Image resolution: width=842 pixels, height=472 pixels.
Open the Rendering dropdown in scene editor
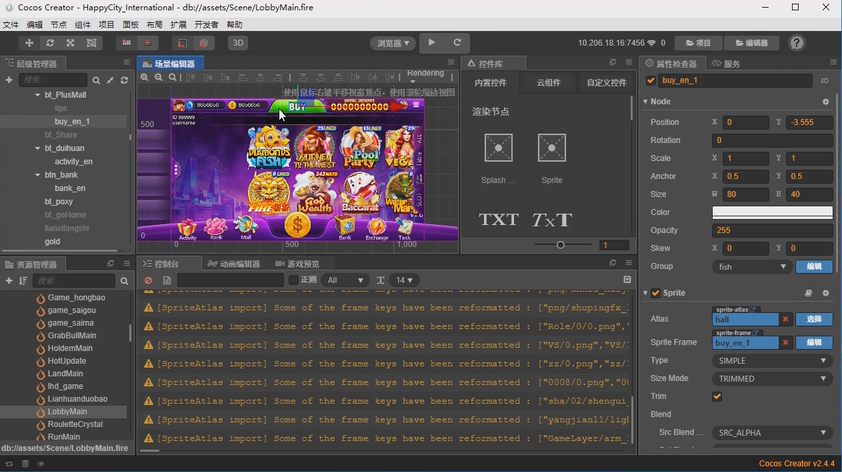425,76
